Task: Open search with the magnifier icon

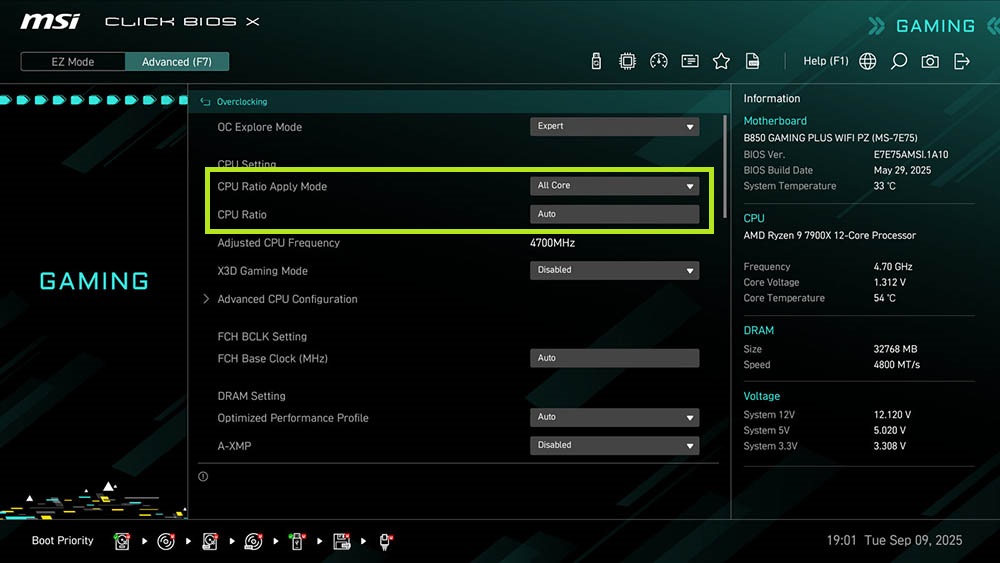Action: (x=899, y=61)
